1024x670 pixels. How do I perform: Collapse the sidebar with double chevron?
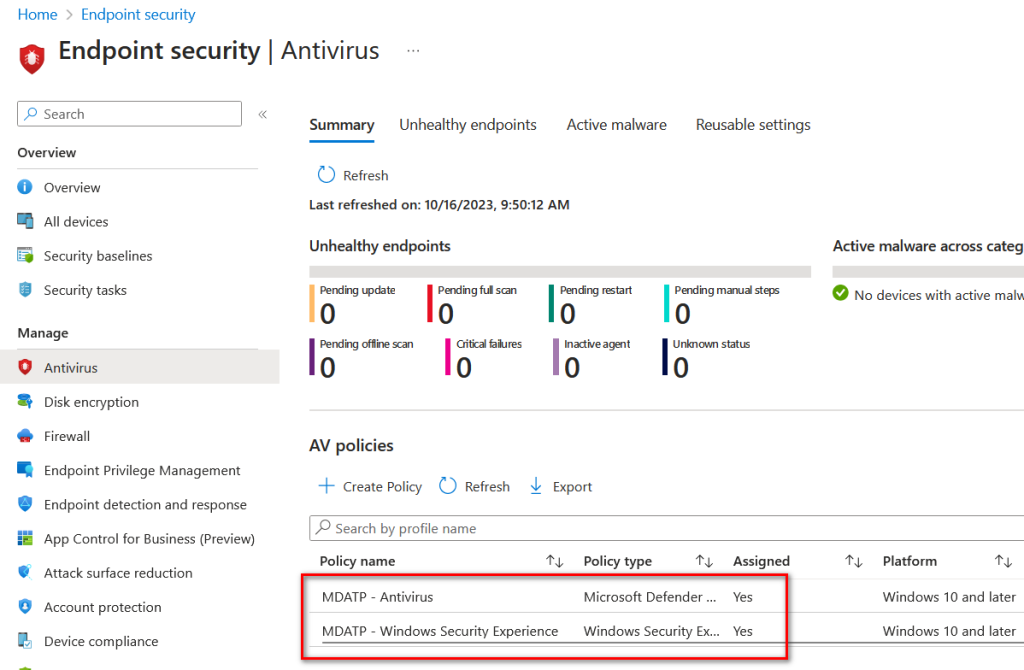[x=263, y=114]
